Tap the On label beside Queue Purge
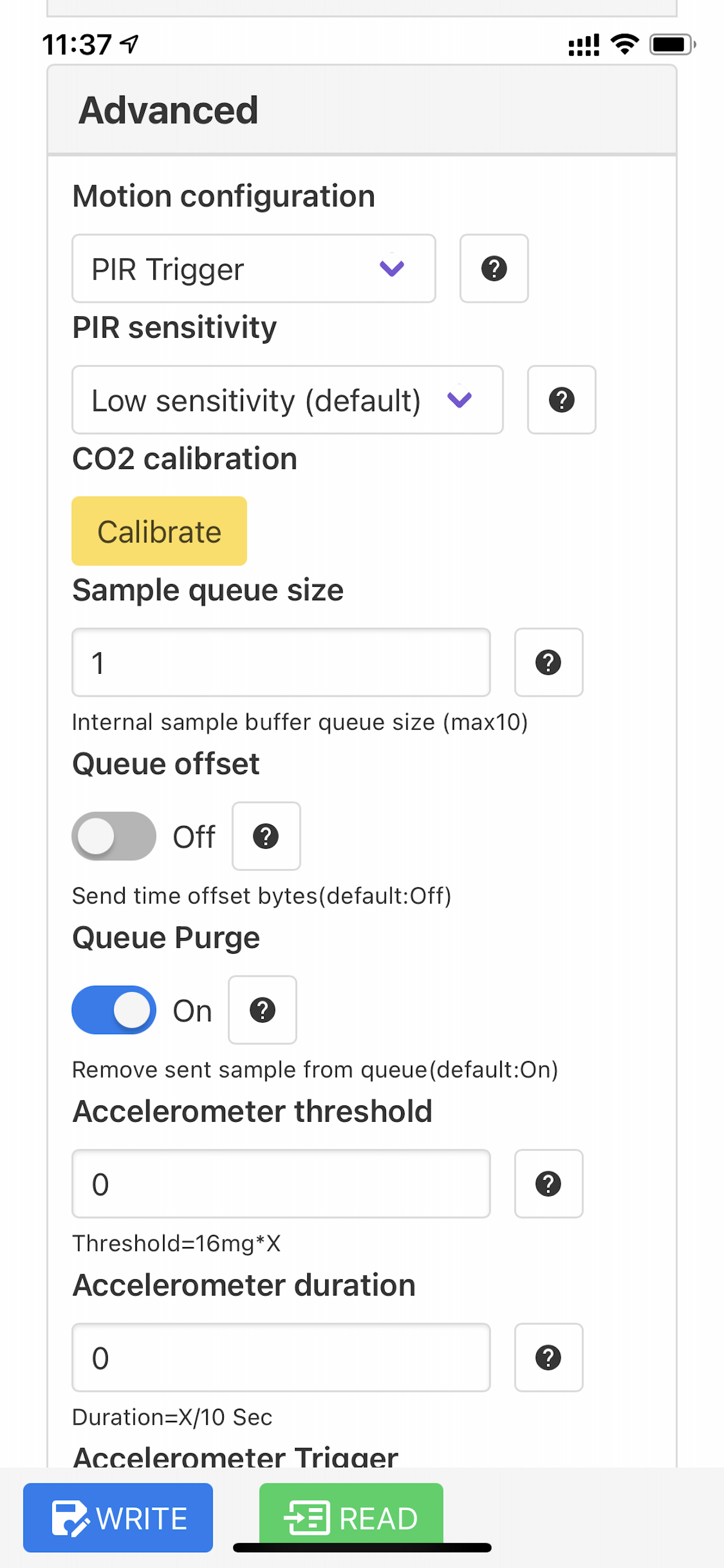This screenshot has width=724, height=1568. (192, 1011)
